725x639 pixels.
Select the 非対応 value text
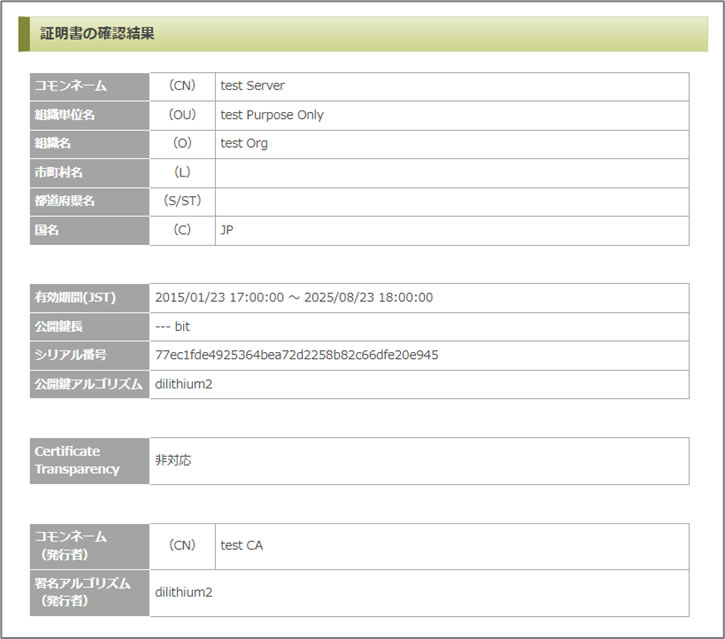tap(172, 460)
